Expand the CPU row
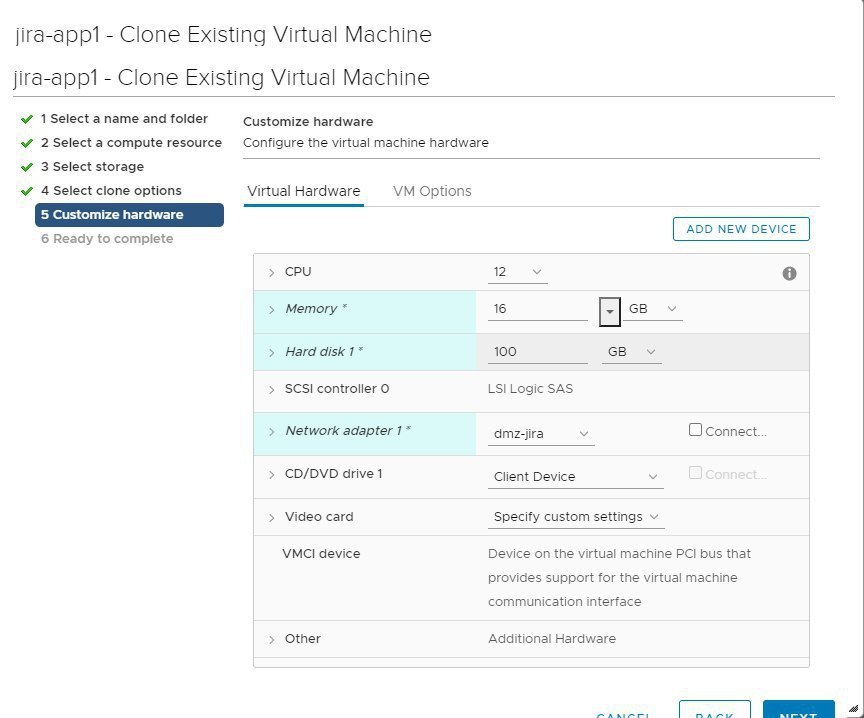Image resolution: width=864 pixels, height=718 pixels. [x=271, y=273]
